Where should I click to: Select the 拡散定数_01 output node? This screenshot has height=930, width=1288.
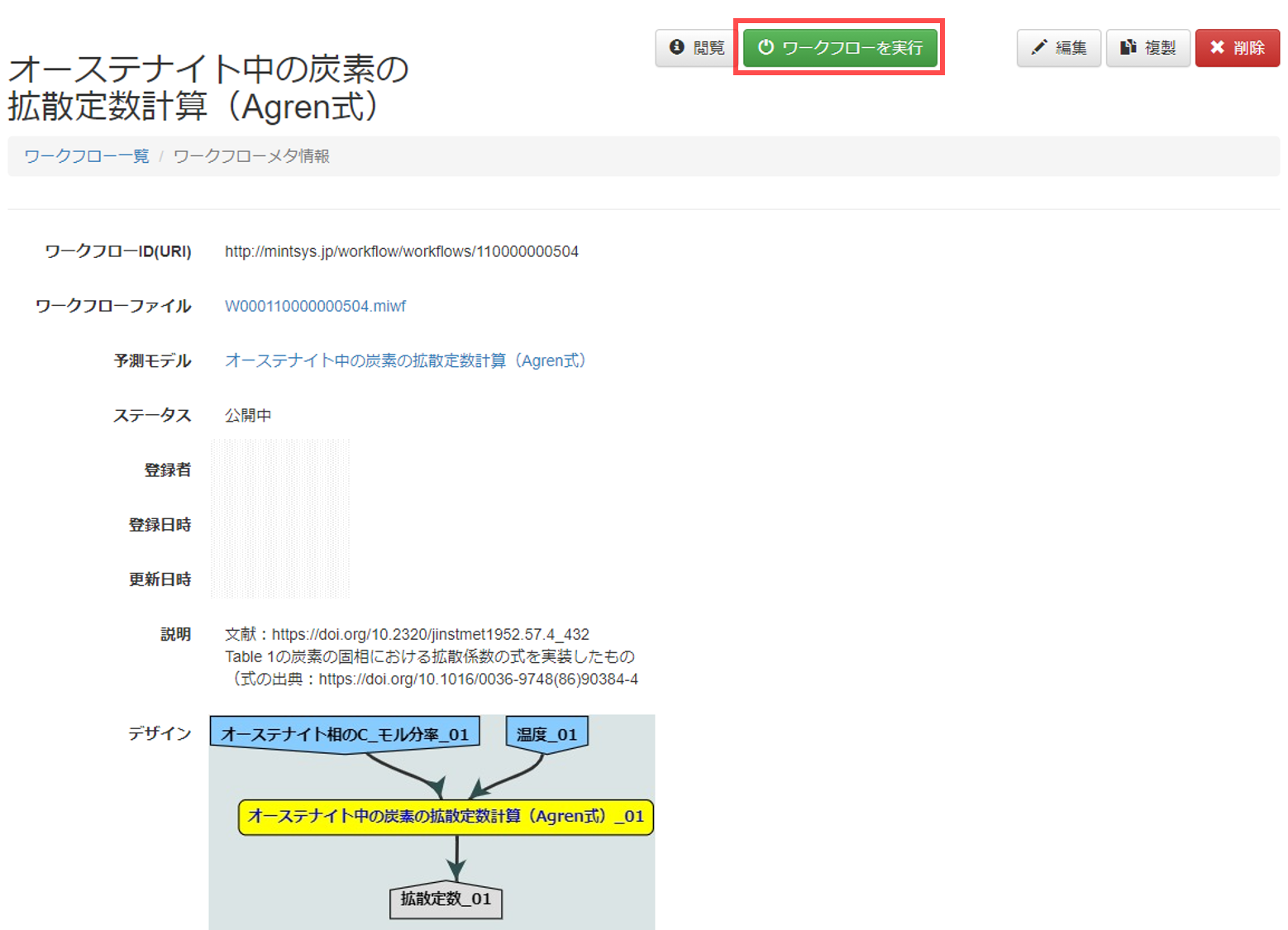pos(446,902)
